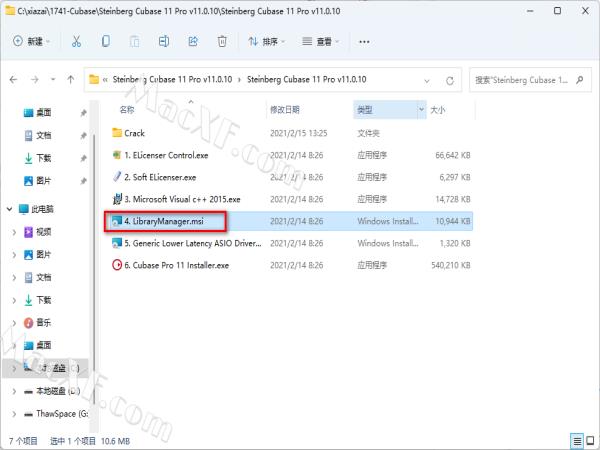The height and width of the screenshot is (450, 600).
Task: Select 1. ELicenser Control.exe file
Action: 166,155
